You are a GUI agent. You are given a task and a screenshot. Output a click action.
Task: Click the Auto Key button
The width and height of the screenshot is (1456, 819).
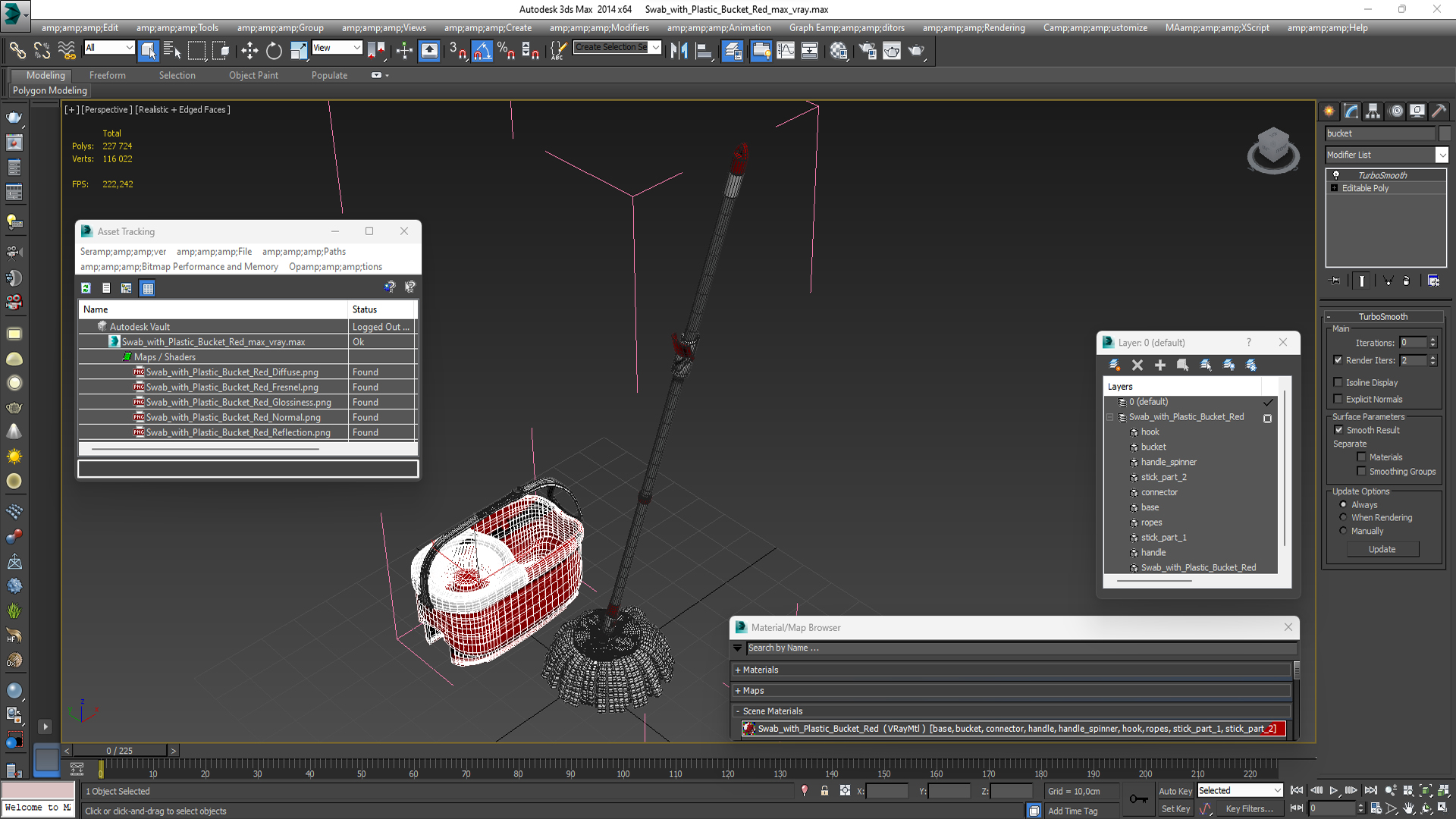(x=1175, y=791)
